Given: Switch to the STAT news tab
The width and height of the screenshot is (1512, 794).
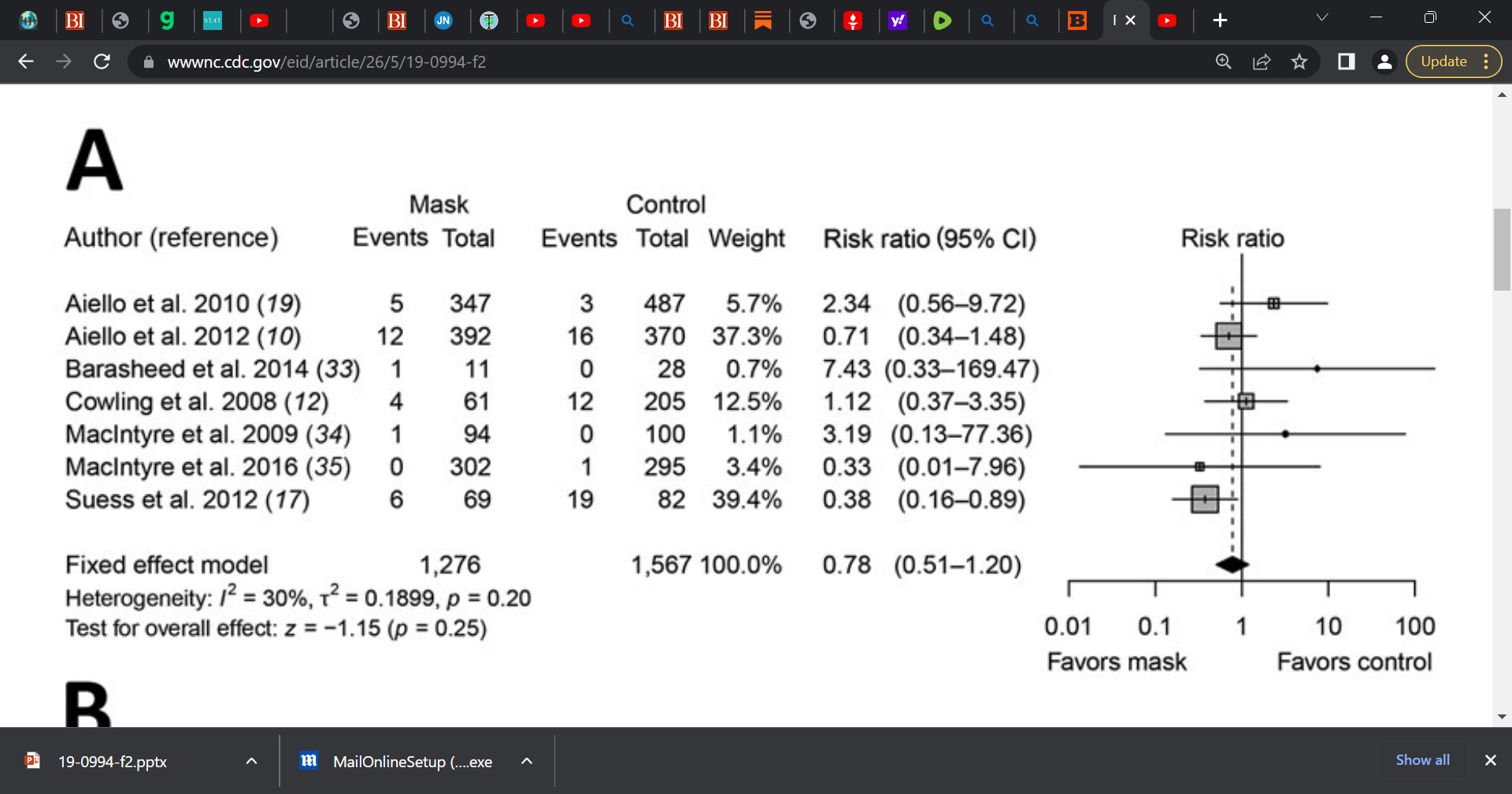Looking at the screenshot, I should tap(213, 20).
